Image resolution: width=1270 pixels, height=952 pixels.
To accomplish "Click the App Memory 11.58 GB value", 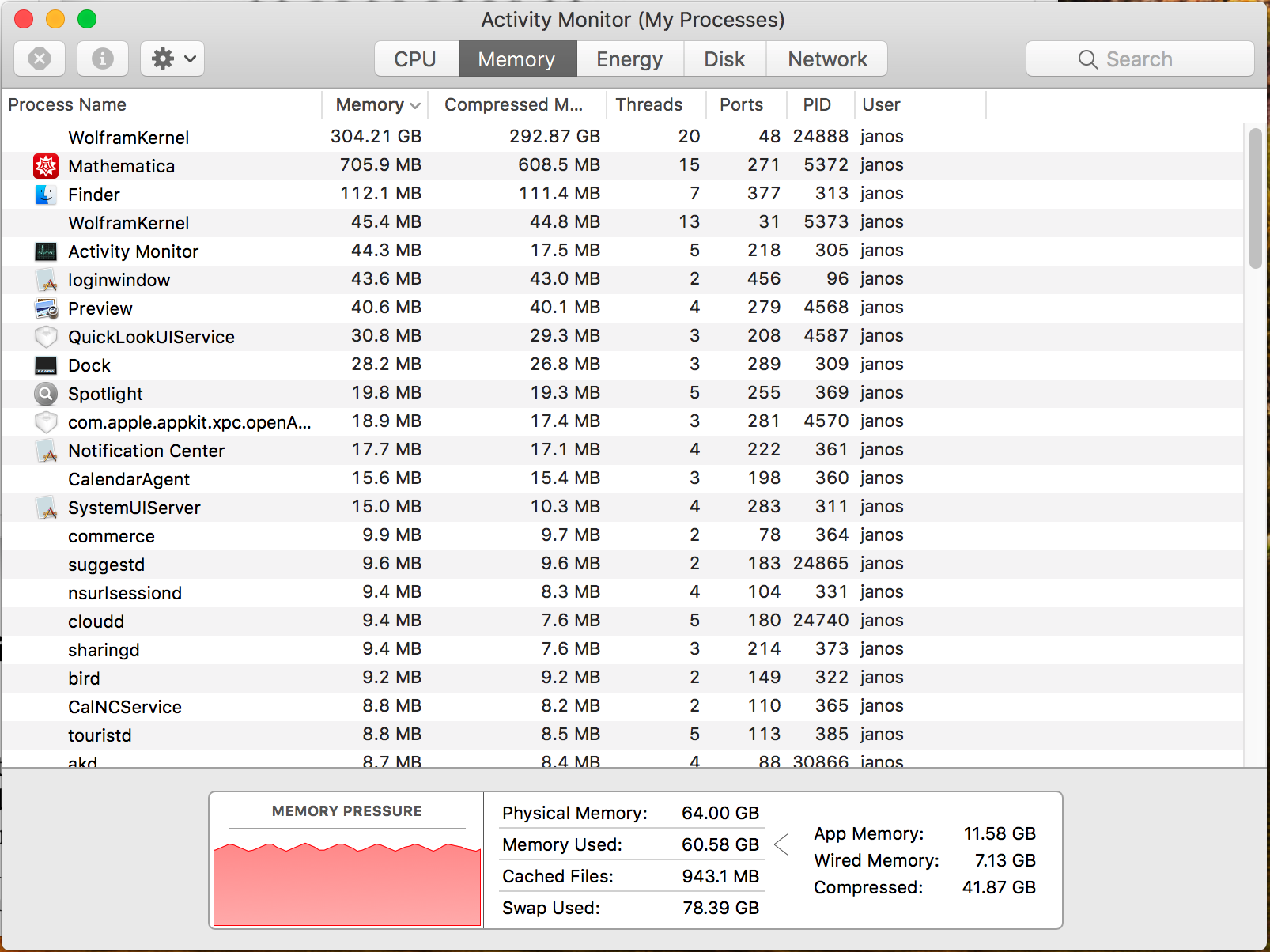I will pyautogui.click(x=1000, y=833).
